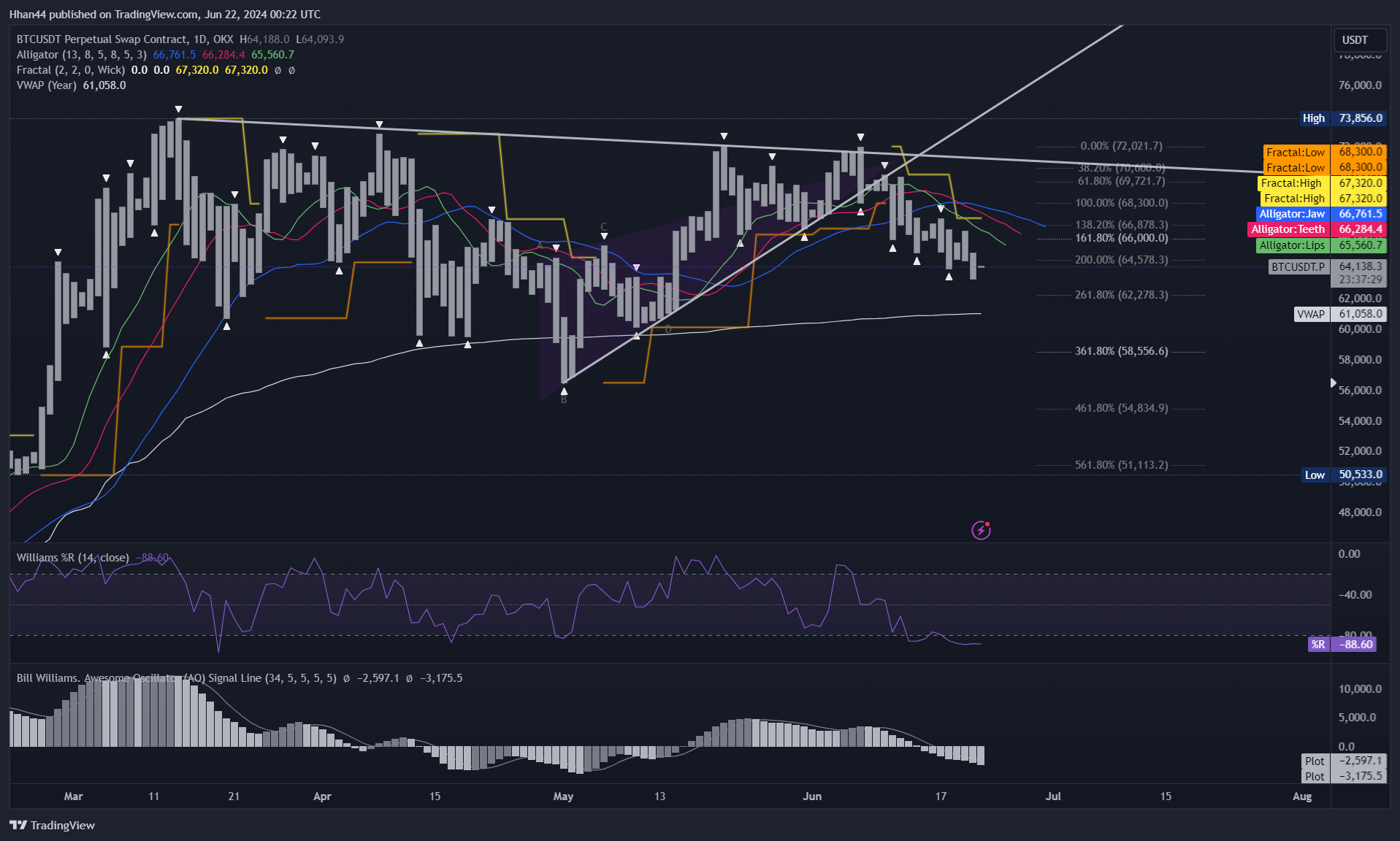The height and width of the screenshot is (841, 1400).
Task: Click the High 73,856.0 price label
Action: 1343,118
